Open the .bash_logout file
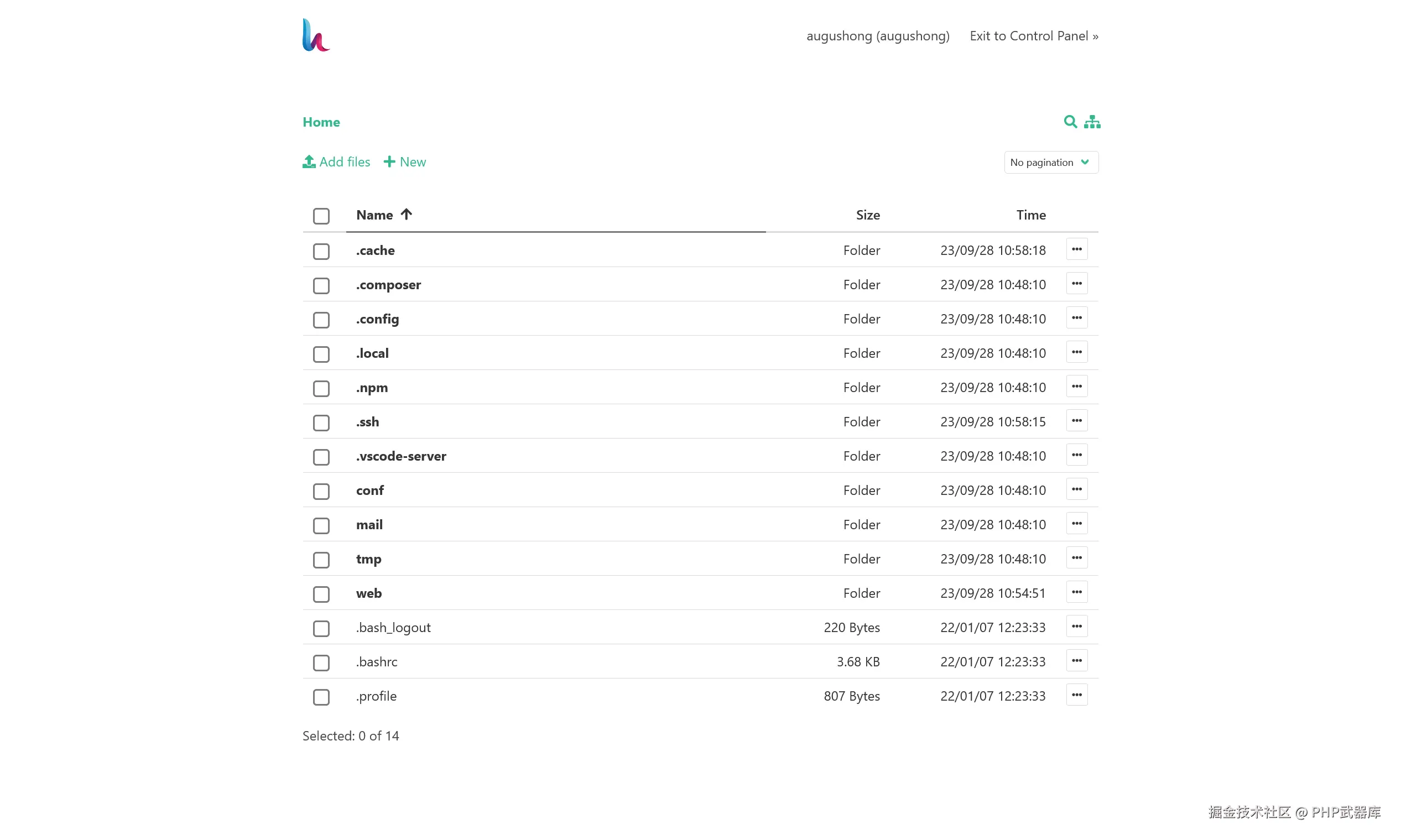This screenshot has height=840, width=1401. (x=393, y=628)
